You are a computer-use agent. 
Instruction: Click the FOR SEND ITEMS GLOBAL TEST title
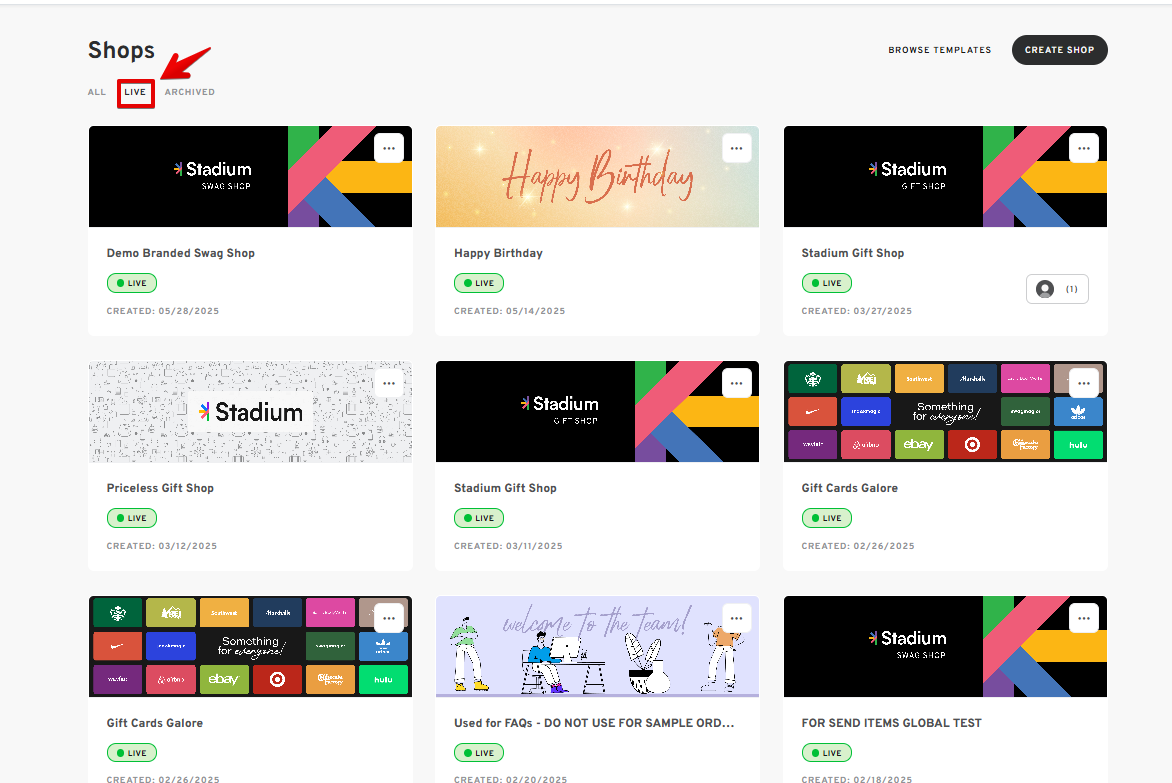[x=891, y=723]
